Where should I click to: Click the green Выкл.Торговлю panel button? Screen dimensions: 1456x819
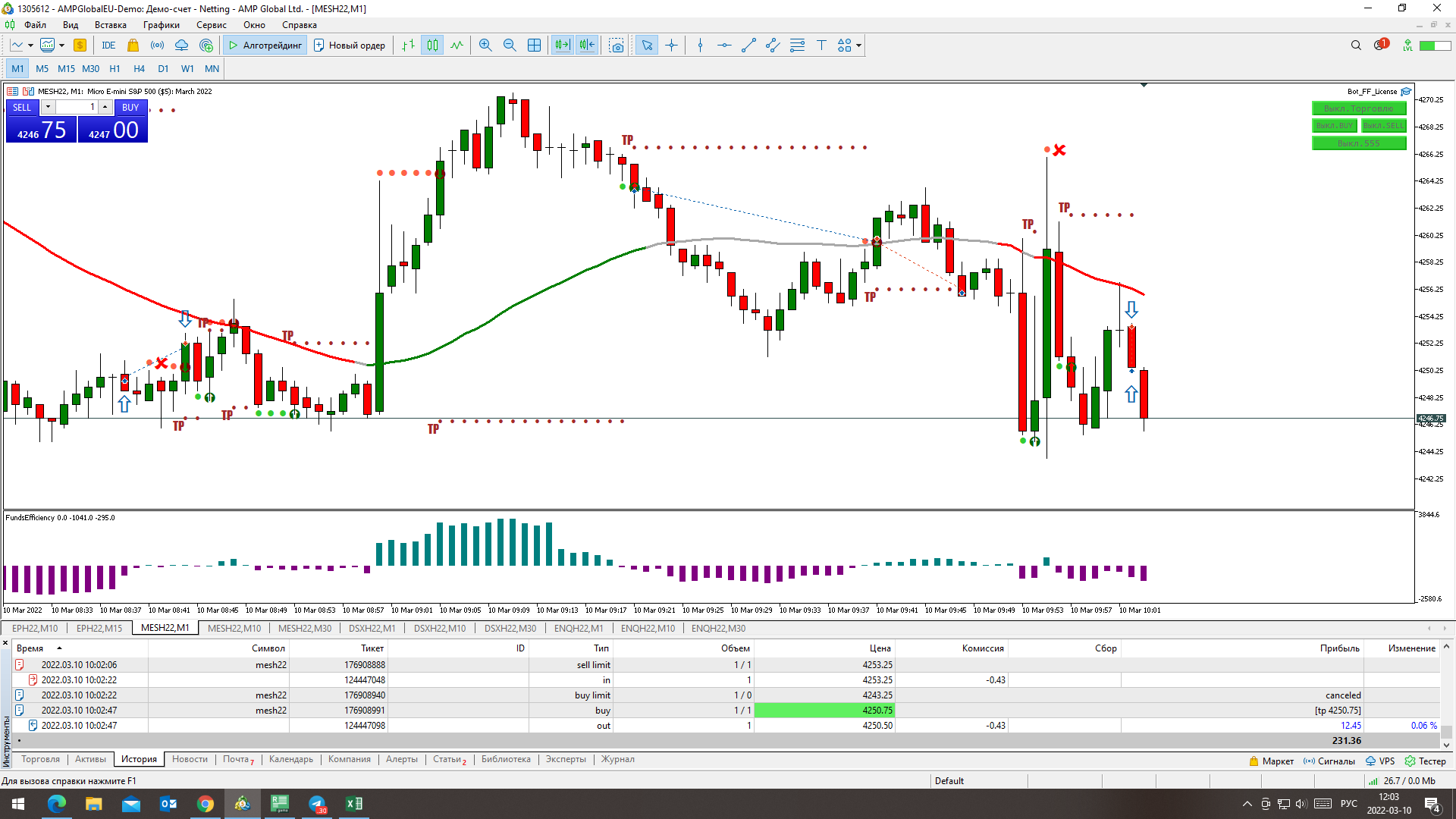[x=1358, y=108]
